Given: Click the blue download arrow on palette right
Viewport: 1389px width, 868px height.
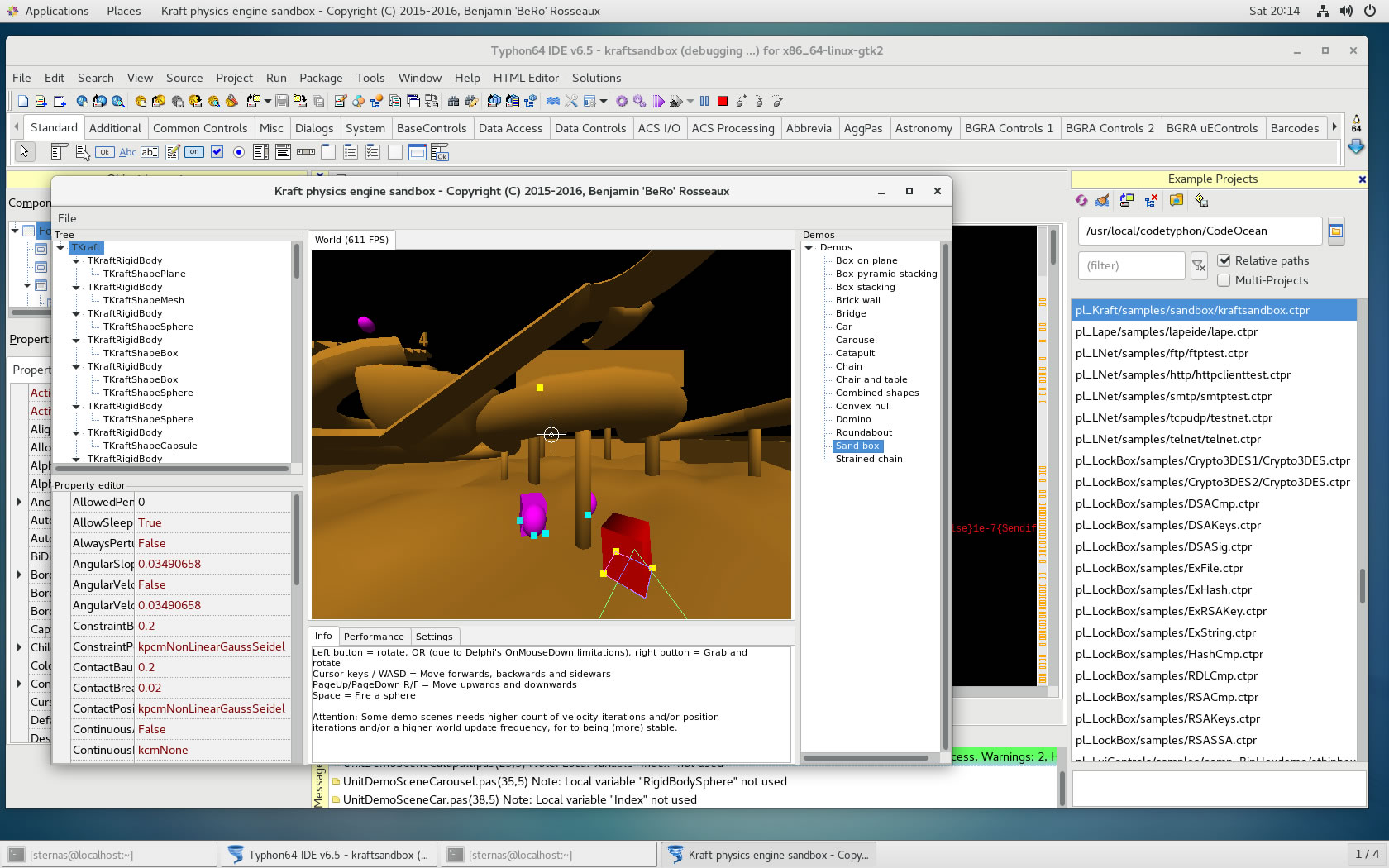Looking at the screenshot, I should [1356, 146].
